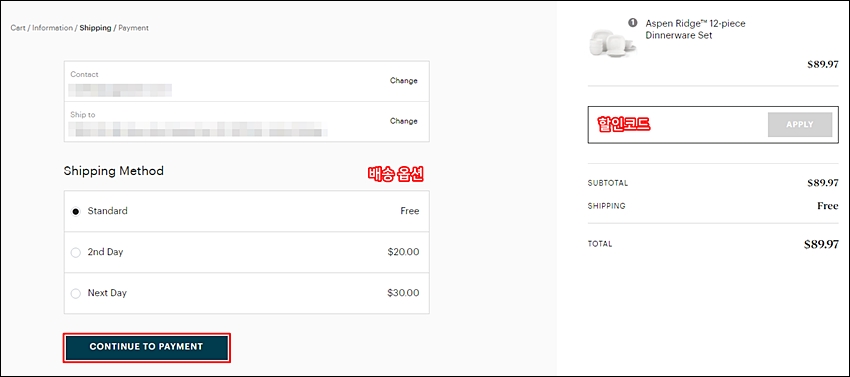Click Continue to Payment button
The height and width of the screenshot is (377, 850).
[146, 347]
